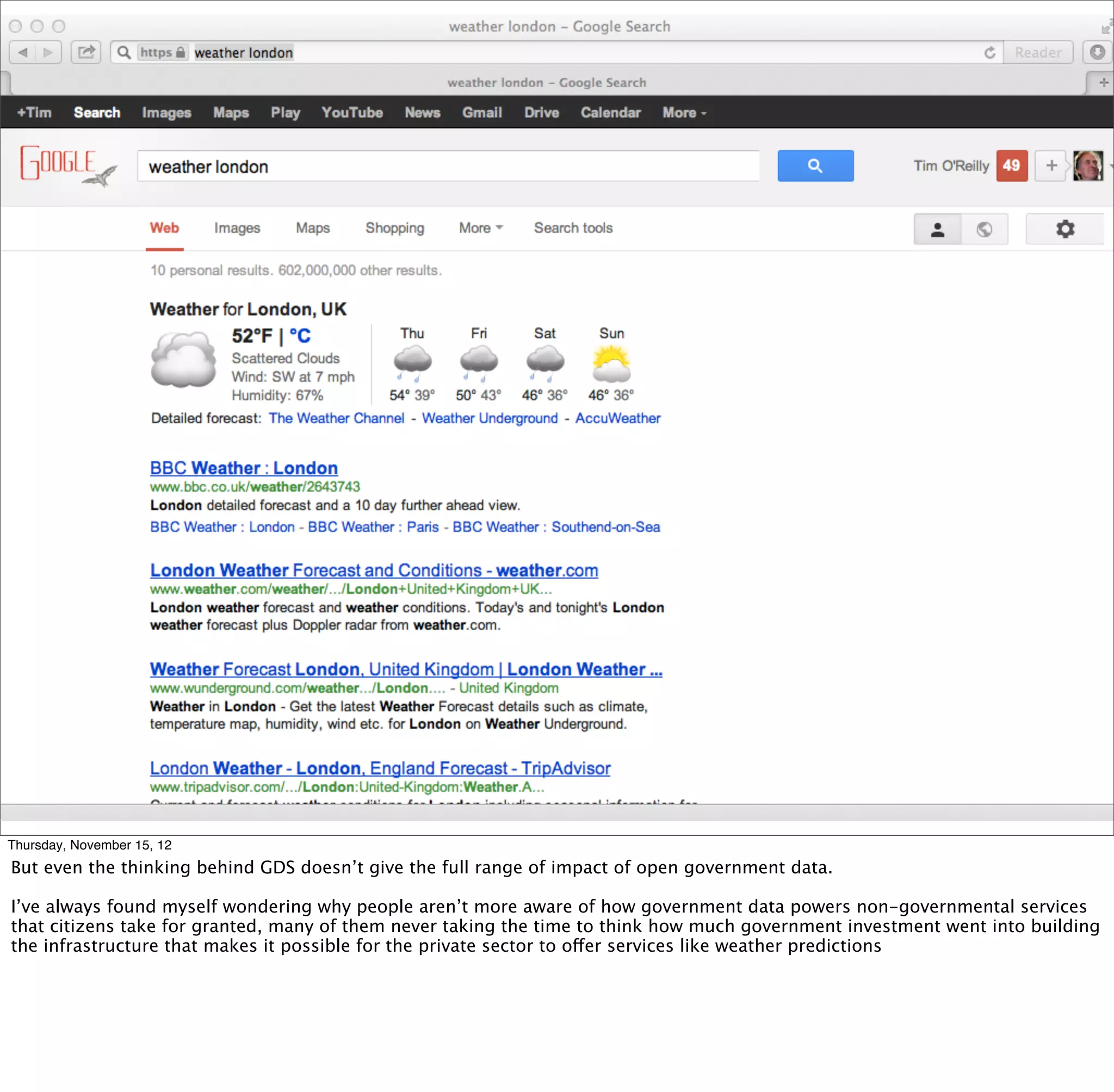Open Gmail in the black navigation bar

click(482, 113)
